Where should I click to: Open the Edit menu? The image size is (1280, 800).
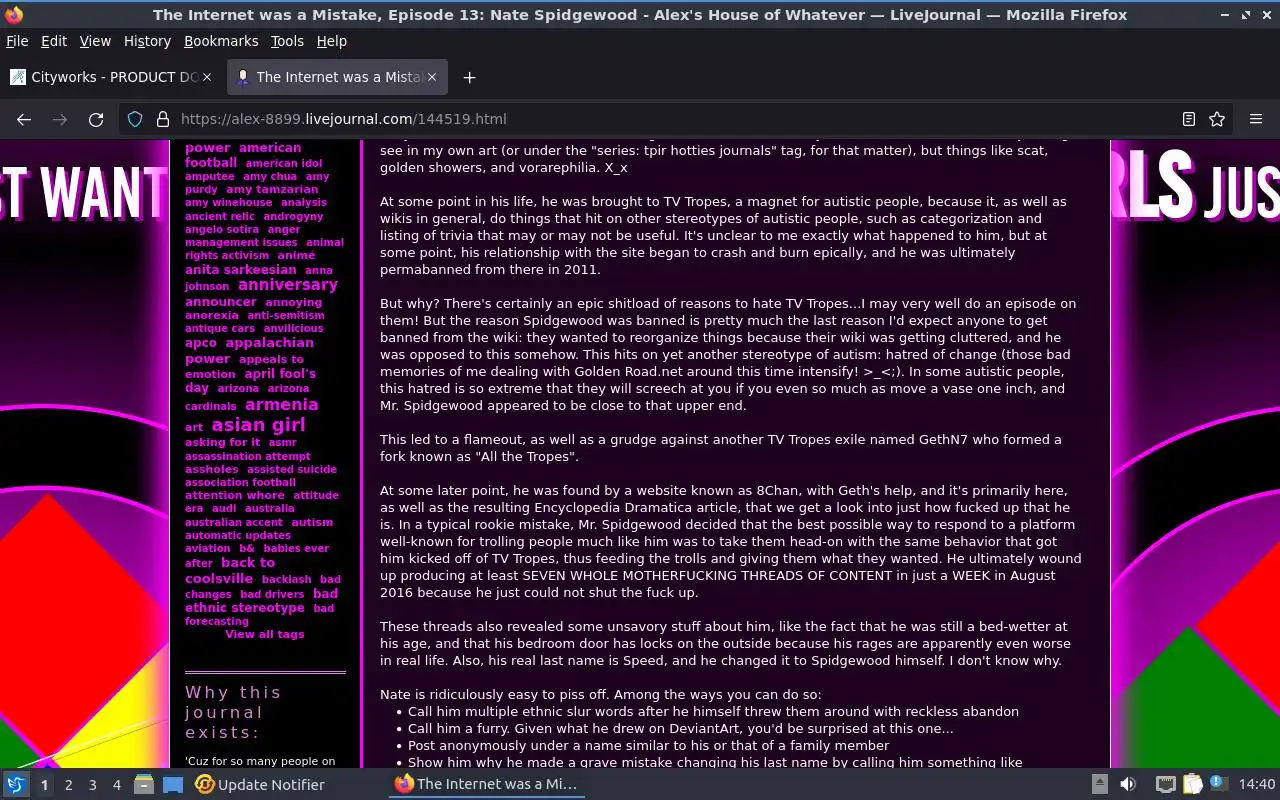54,41
